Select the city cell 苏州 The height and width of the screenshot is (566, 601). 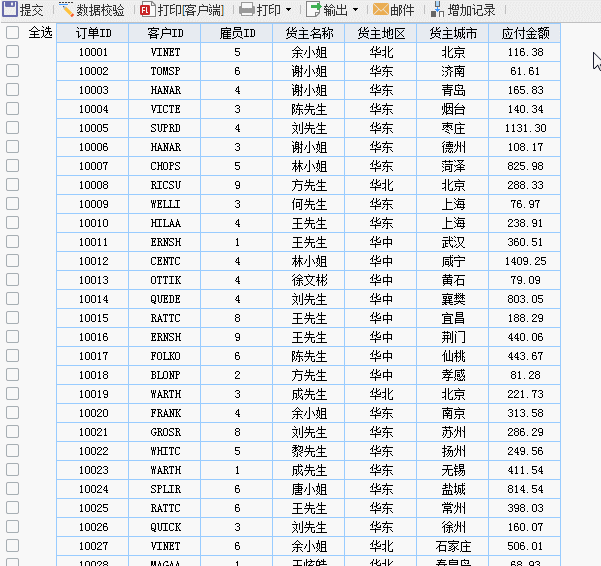click(453, 432)
